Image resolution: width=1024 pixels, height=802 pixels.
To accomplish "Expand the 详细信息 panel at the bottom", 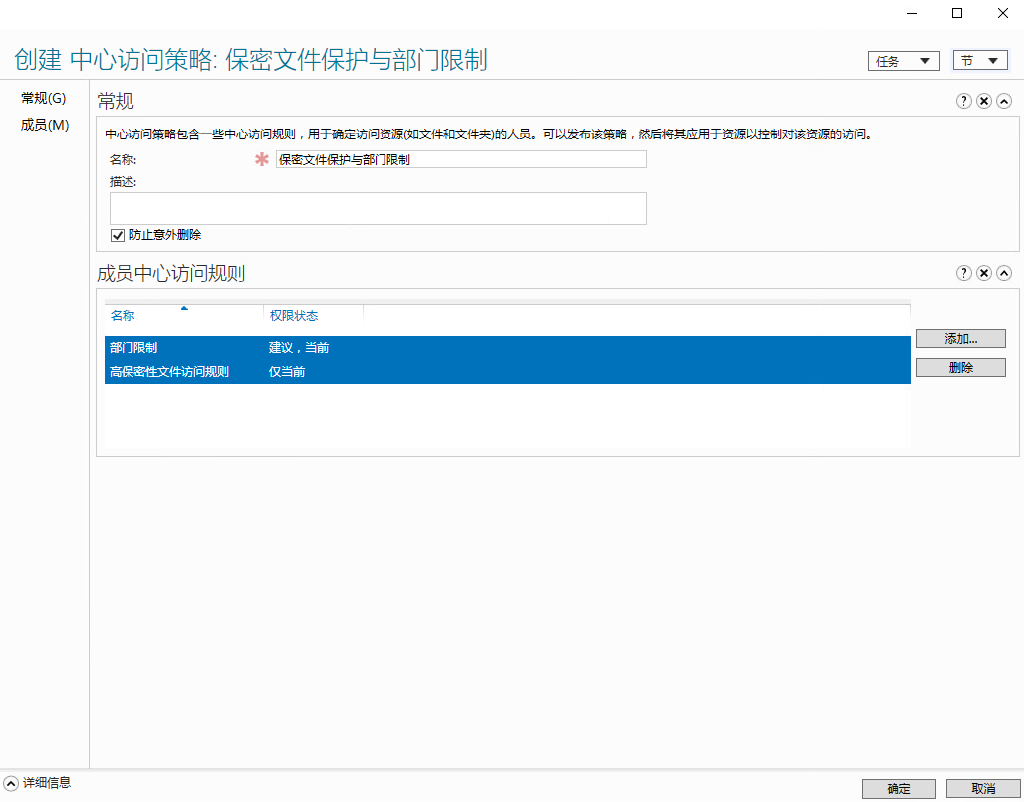I will 10,784.
